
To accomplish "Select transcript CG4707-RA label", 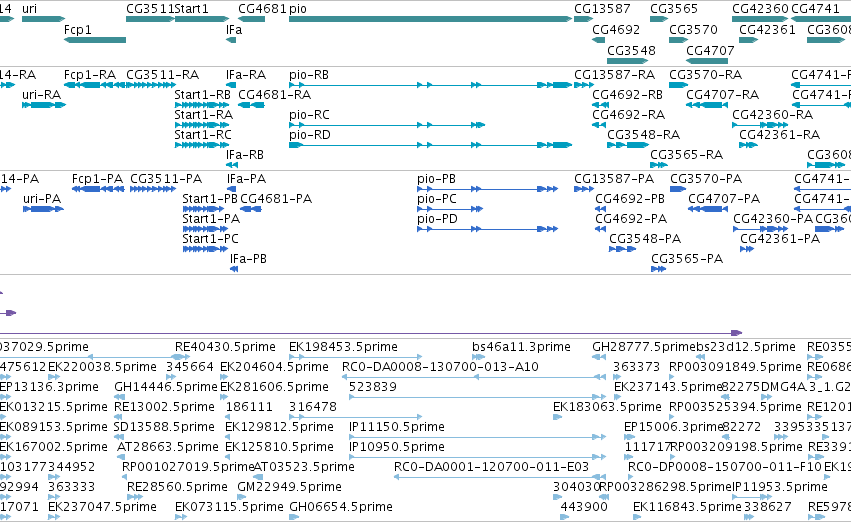I will click(x=722, y=95).
